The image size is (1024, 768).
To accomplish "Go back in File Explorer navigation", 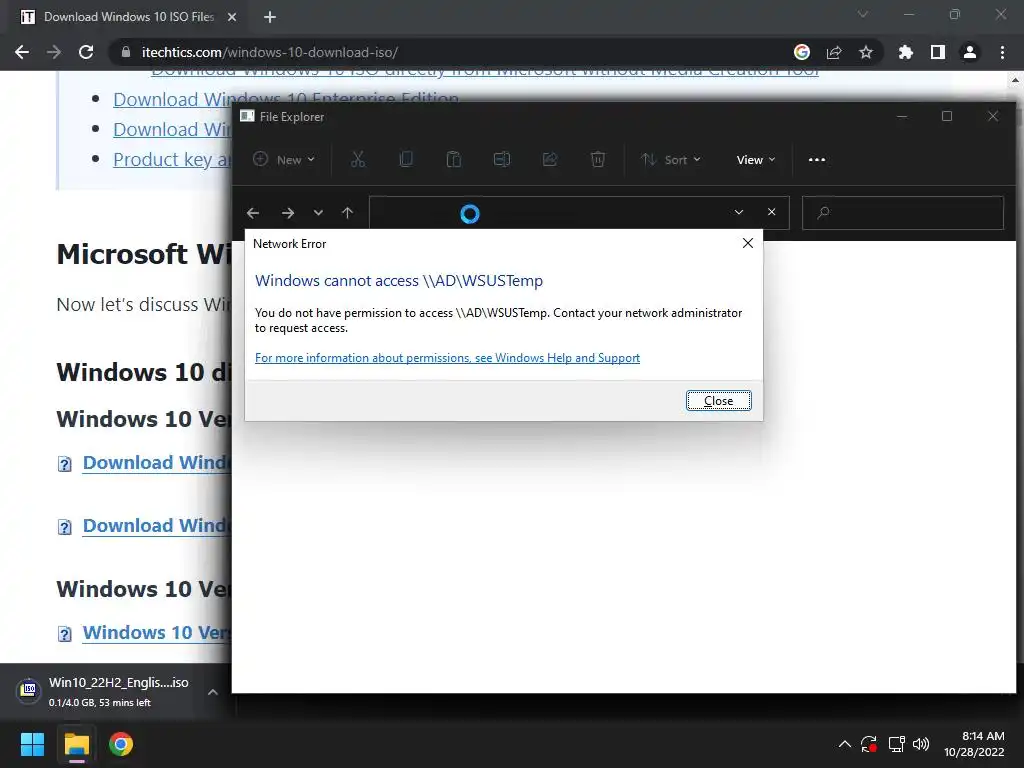I will 253,213.
